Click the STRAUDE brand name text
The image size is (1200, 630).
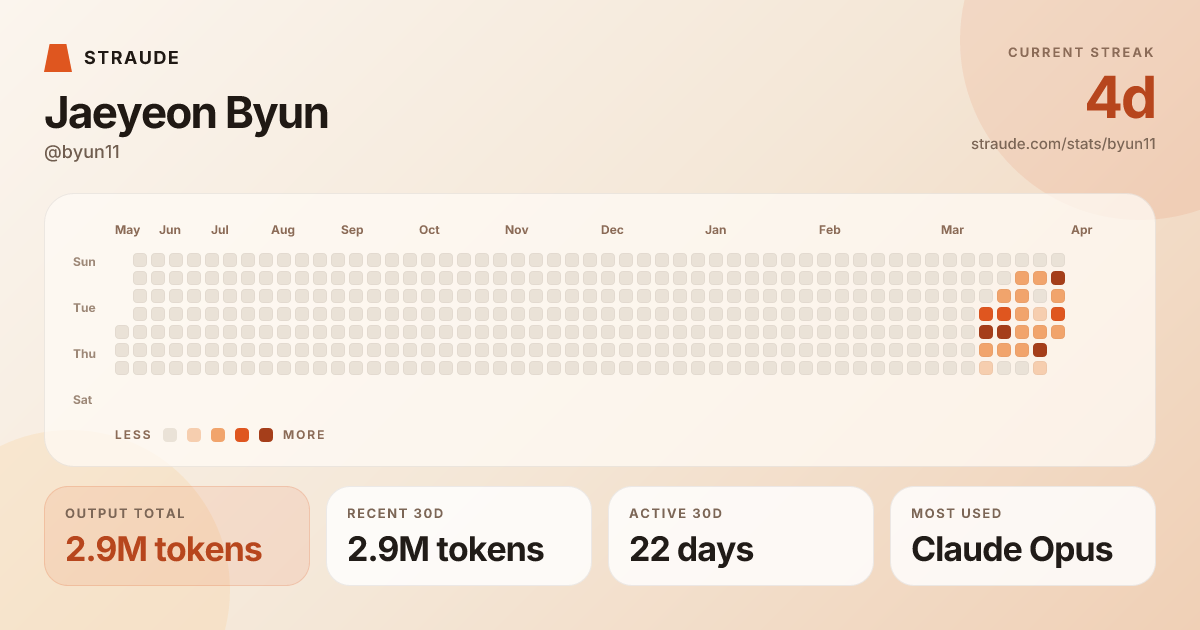pyautogui.click(x=132, y=58)
